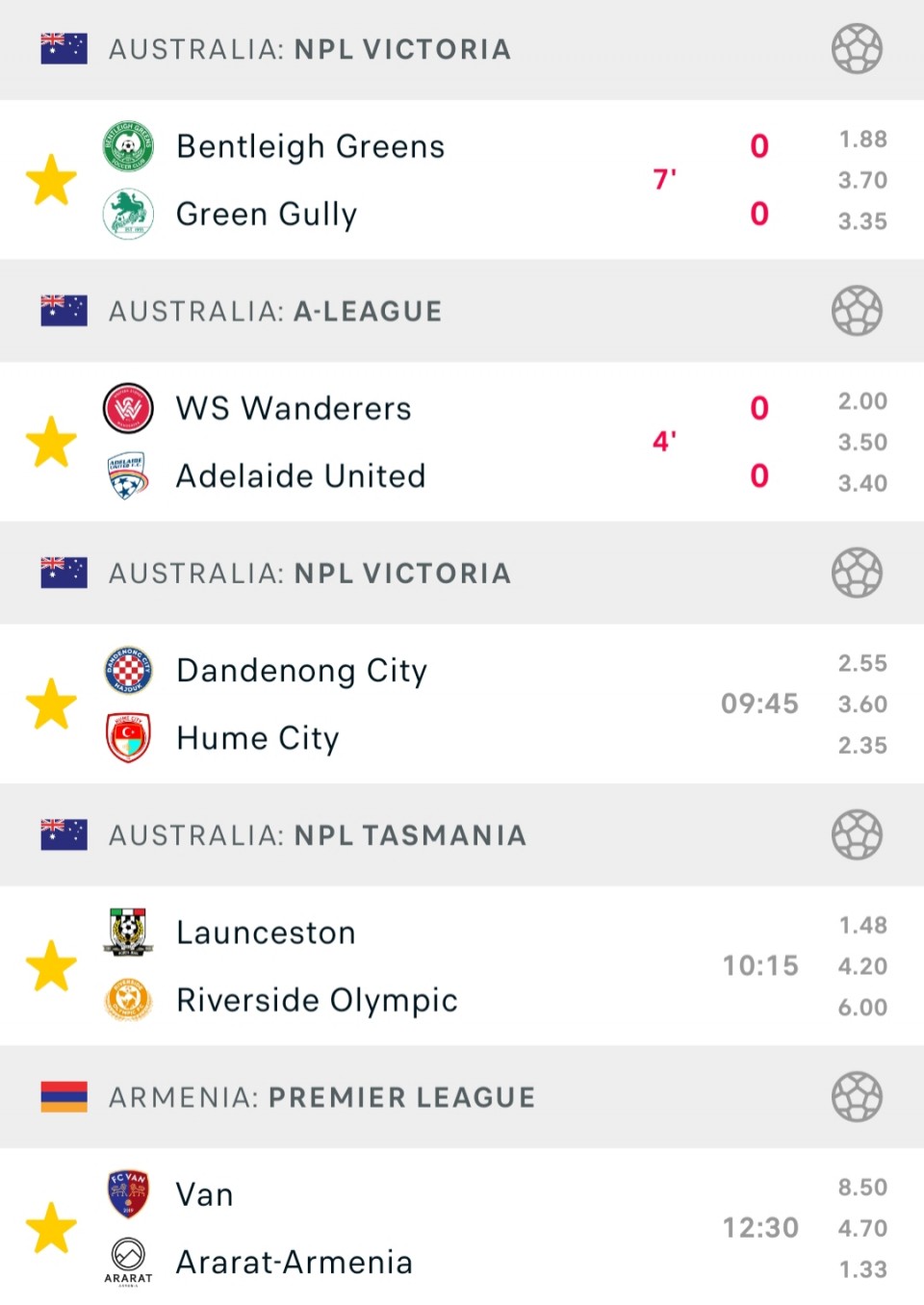924x1305 pixels.
Task: Click the Green Gully team crest
Action: tap(128, 214)
